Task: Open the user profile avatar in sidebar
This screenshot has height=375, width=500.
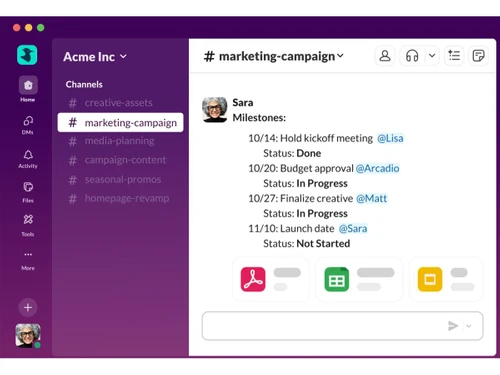Action: [28, 336]
